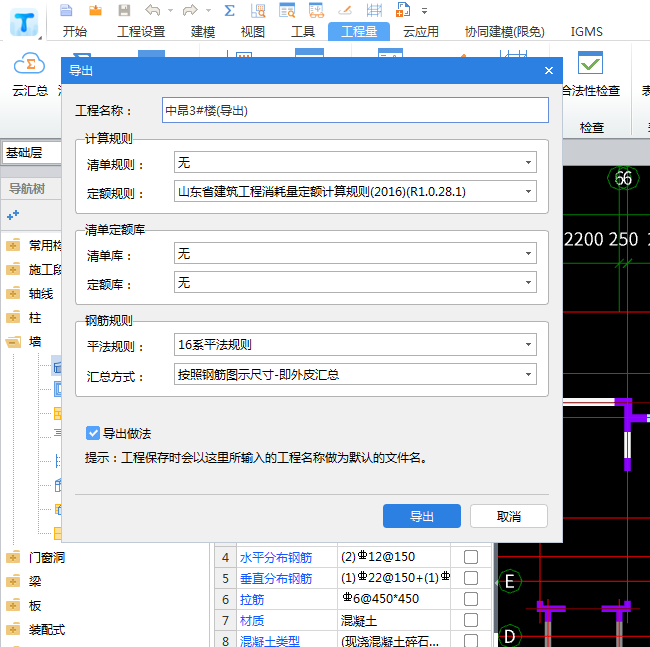Open the 清单规则 dropdown
This screenshot has height=647, width=650.
[x=355, y=162]
